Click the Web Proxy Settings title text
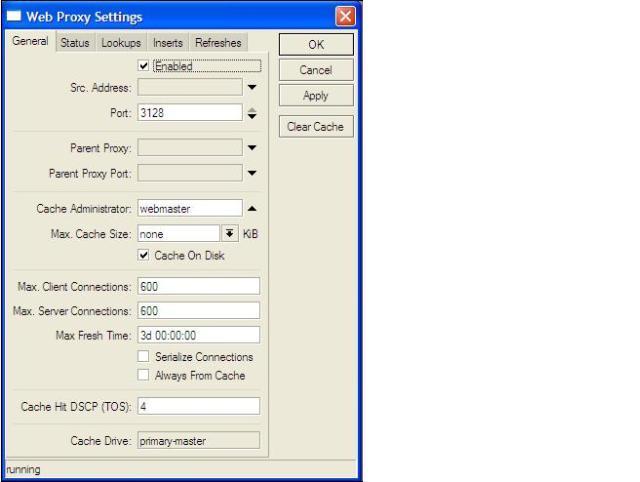This screenshot has height=482, width=640. pyautogui.click(x=84, y=17)
